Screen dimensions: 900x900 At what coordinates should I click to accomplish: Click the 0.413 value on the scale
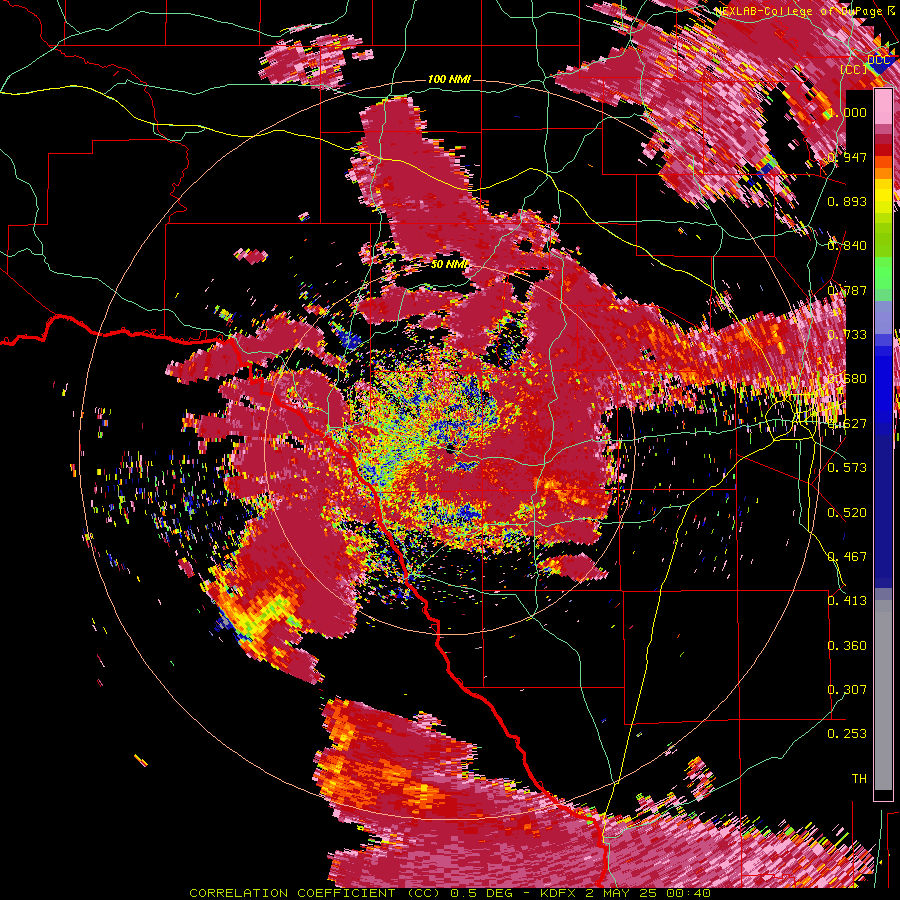pyautogui.click(x=847, y=600)
